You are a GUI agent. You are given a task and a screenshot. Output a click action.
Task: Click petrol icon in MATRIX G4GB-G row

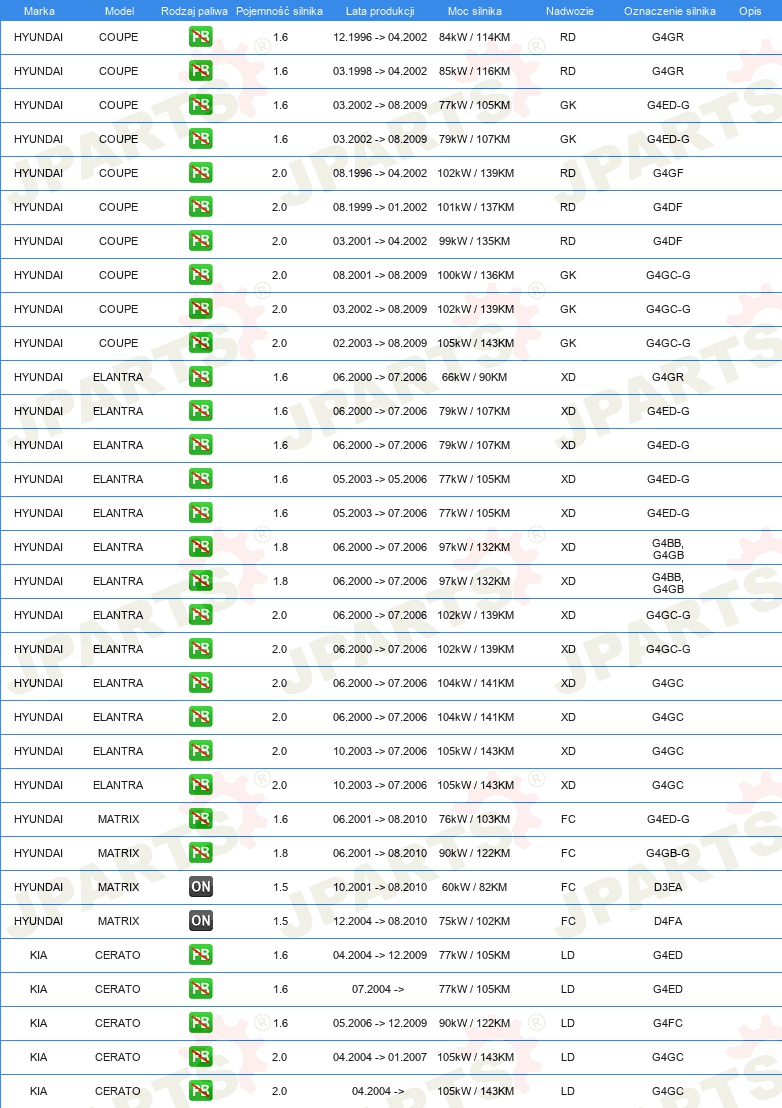[201, 853]
